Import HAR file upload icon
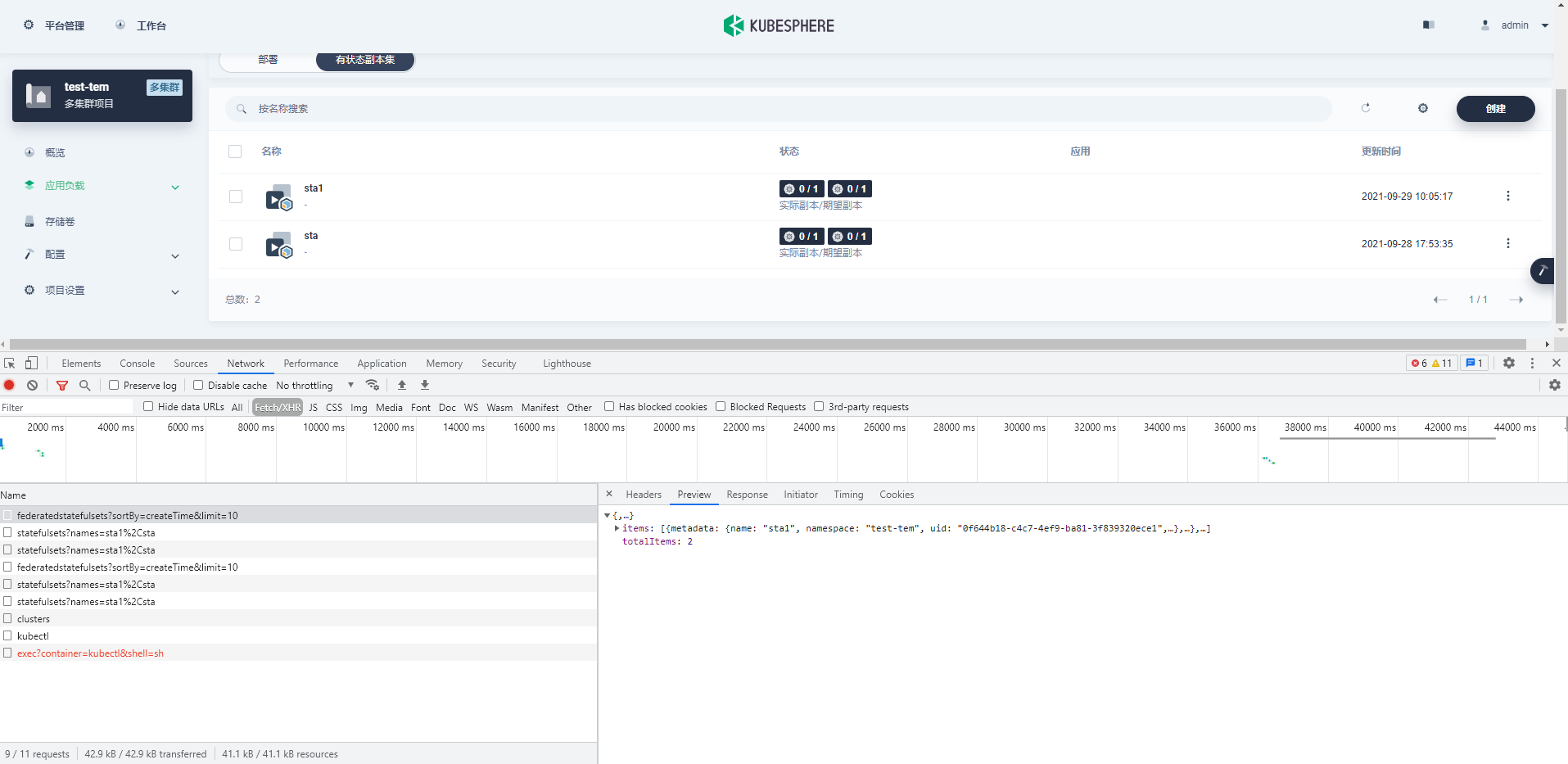The height and width of the screenshot is (764, 1568). (402, 385)
